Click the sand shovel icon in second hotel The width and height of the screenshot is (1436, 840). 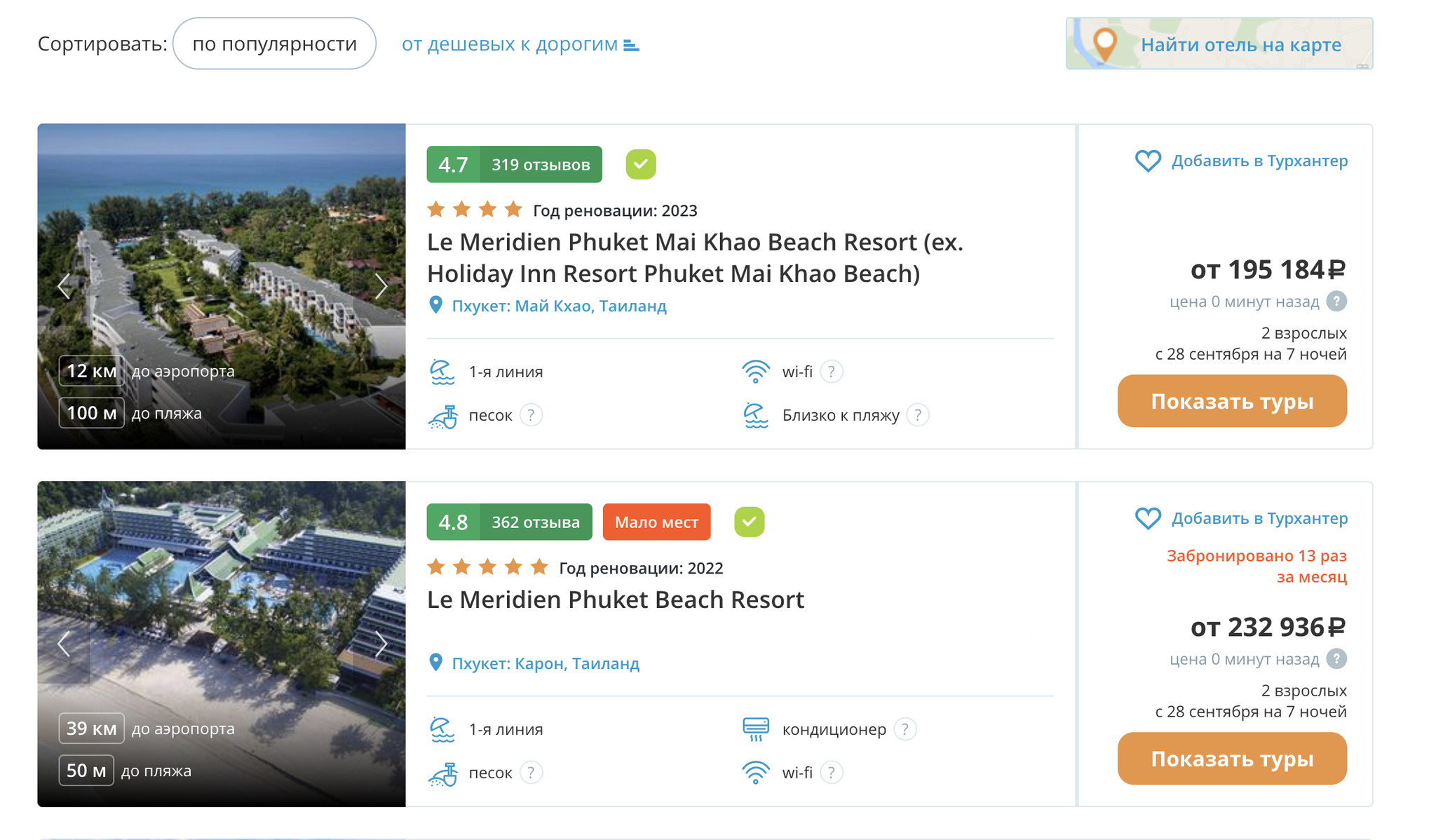click(442, 773)
